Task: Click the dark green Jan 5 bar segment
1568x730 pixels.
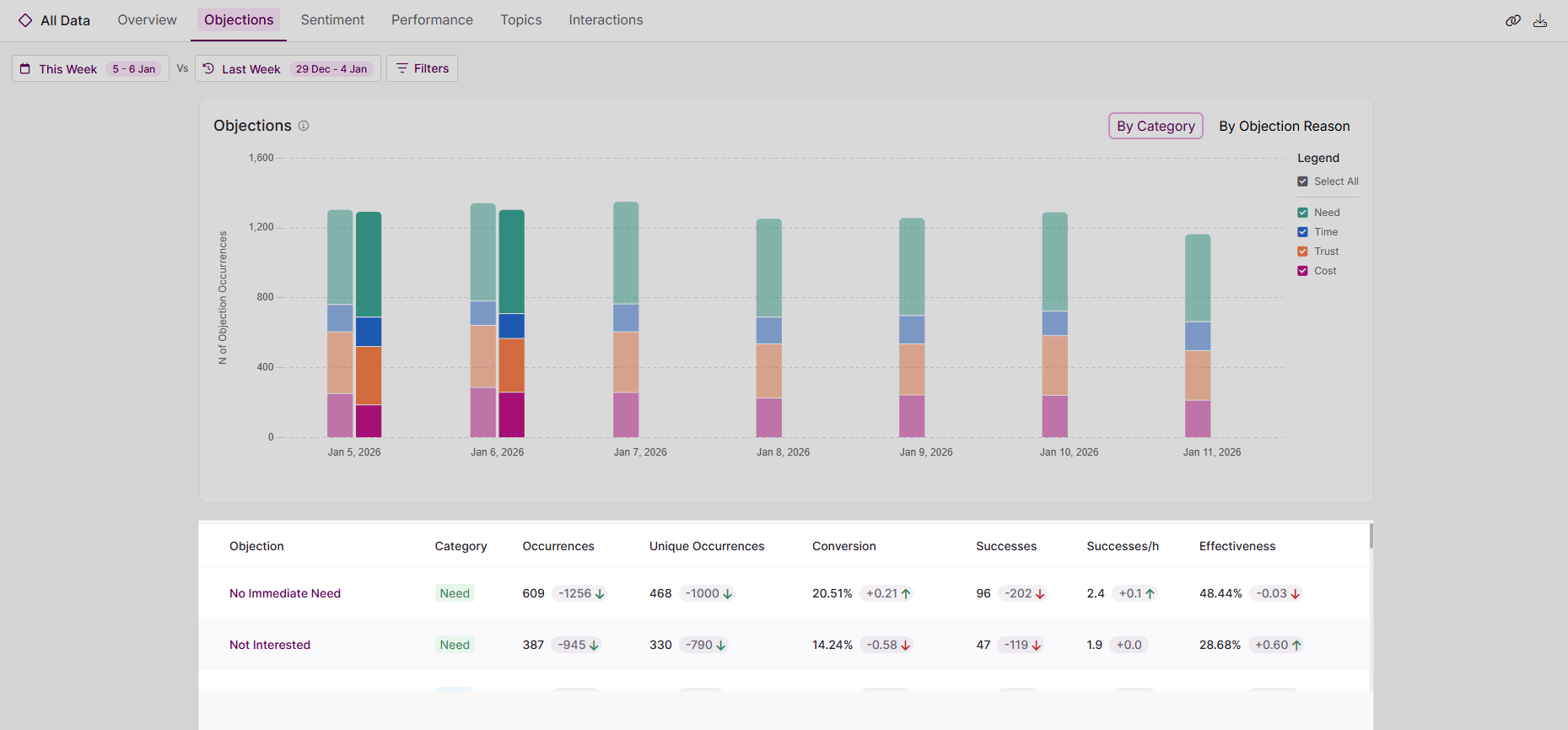Action: 369,264
